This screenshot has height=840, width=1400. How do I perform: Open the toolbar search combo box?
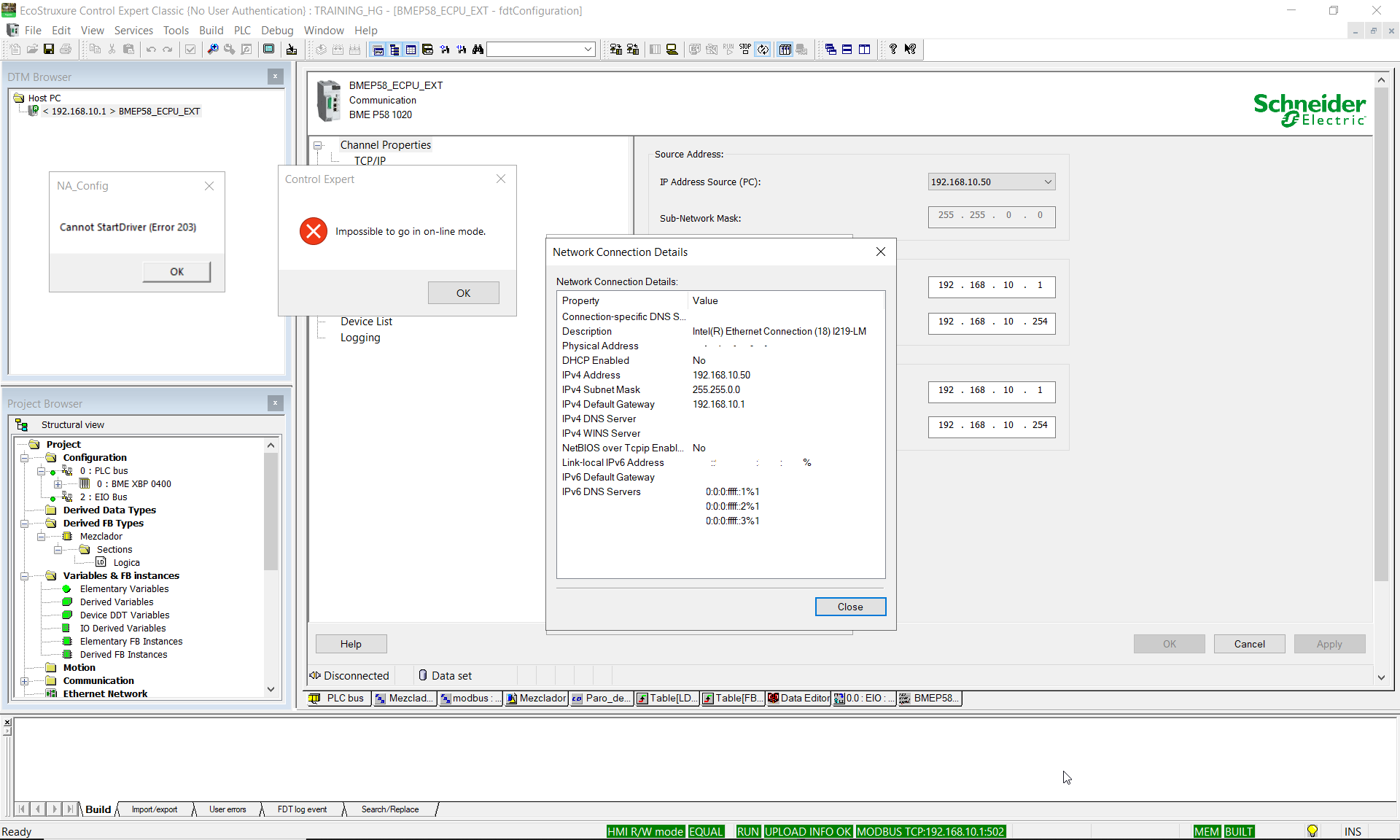point(541,50)
